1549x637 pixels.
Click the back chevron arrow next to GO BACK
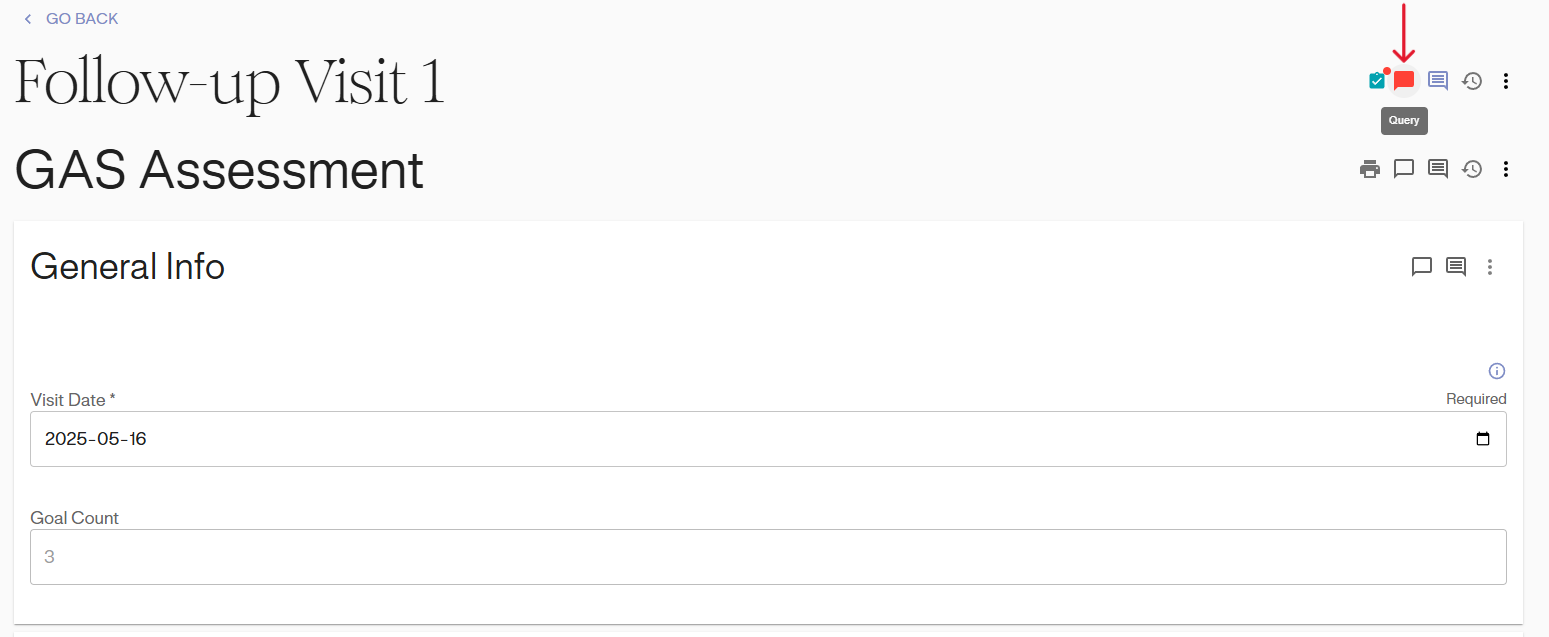pos(27,19)
